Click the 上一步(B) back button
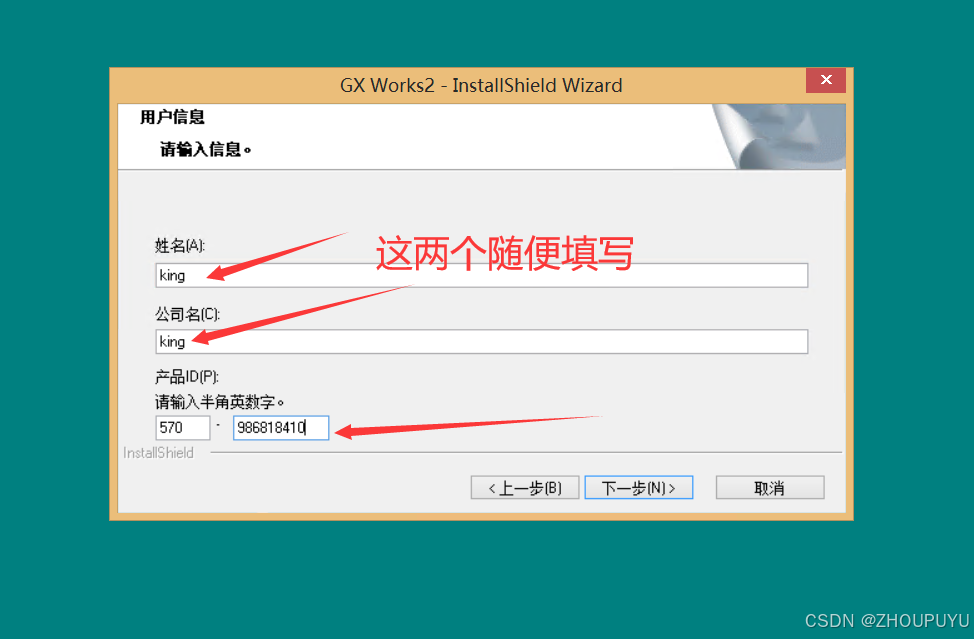 coord(525,487)
